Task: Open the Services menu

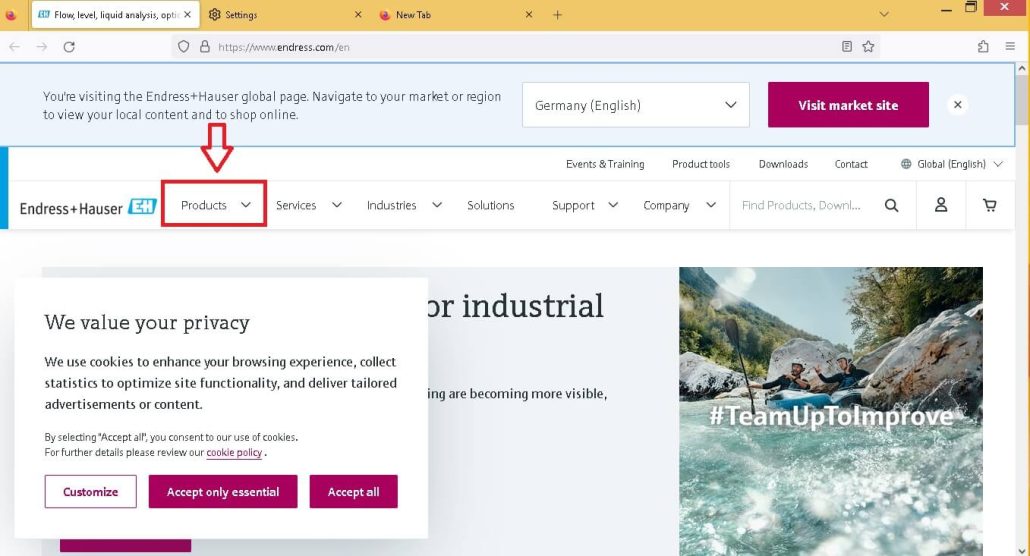Action: (x=296, y=205)
